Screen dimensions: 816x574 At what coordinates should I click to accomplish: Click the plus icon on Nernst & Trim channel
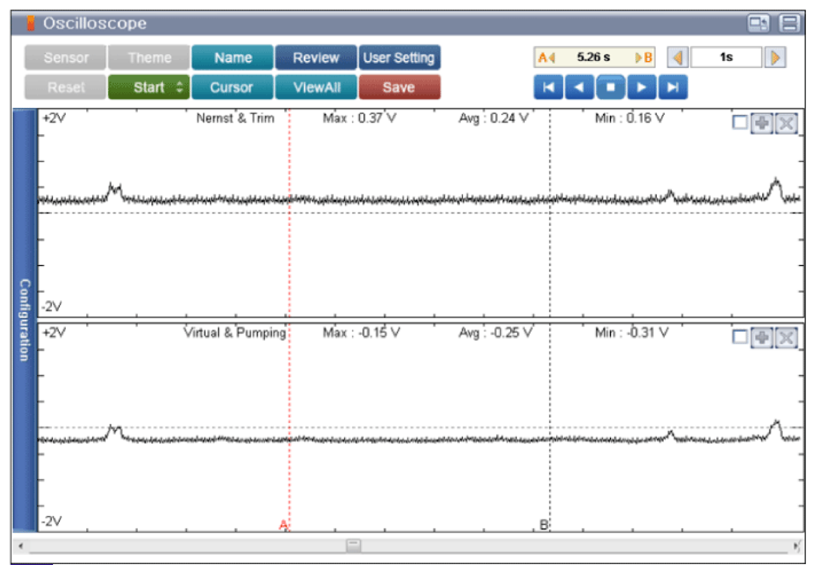click(x=762, y=123)
